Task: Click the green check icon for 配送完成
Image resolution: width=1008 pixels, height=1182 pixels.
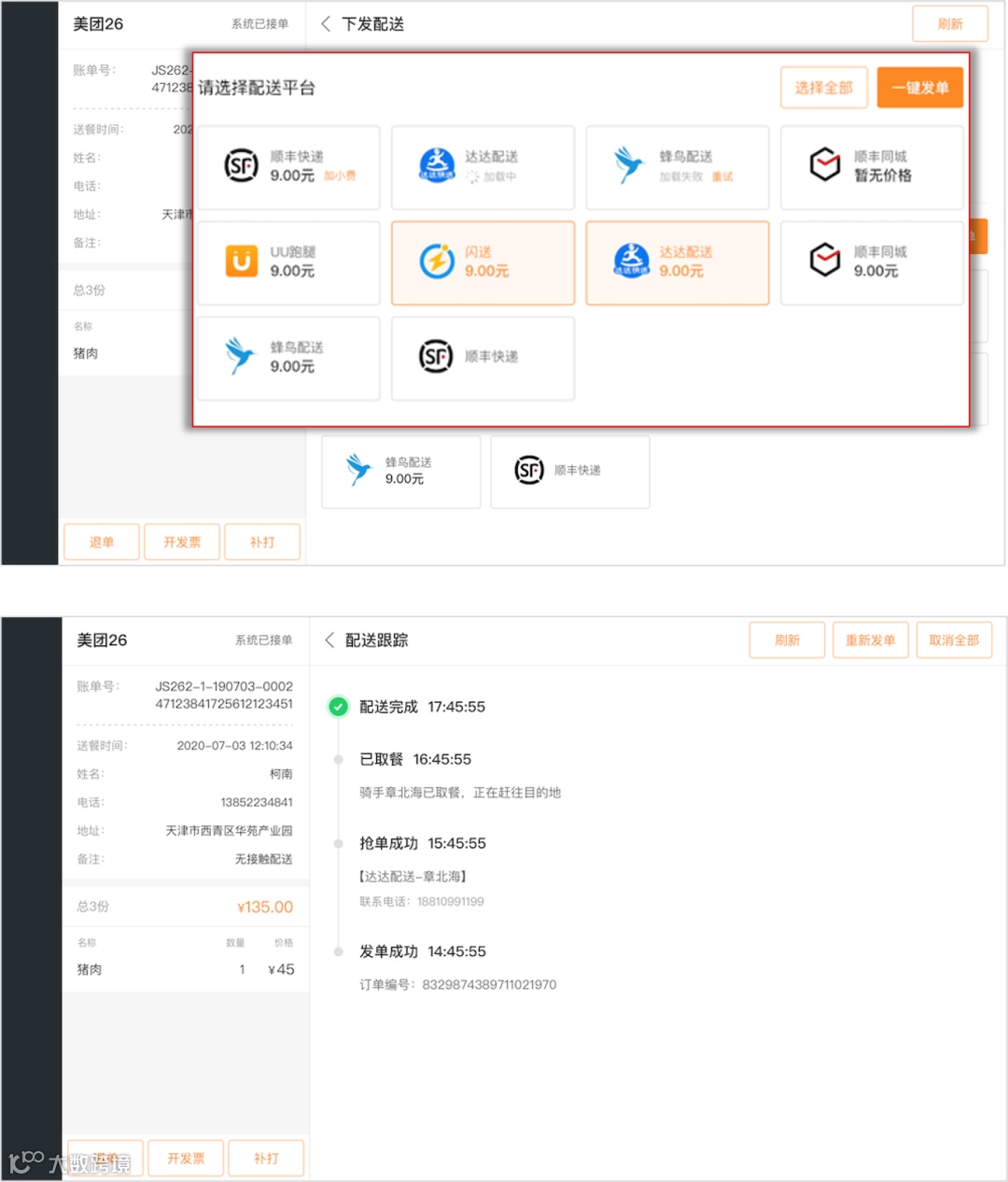Action: click(x=338, y=707)
